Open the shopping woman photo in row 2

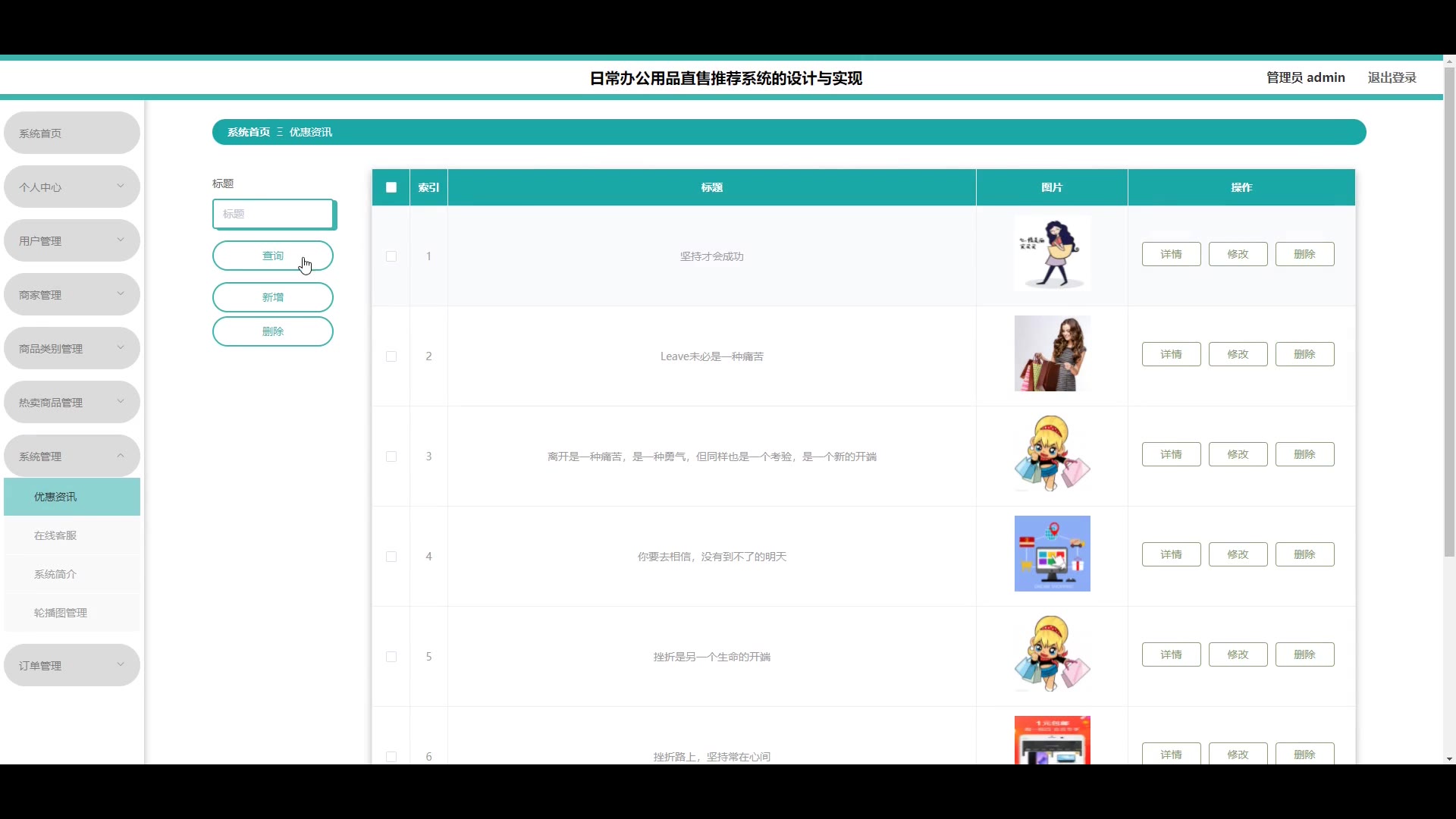click(1053, 353)
